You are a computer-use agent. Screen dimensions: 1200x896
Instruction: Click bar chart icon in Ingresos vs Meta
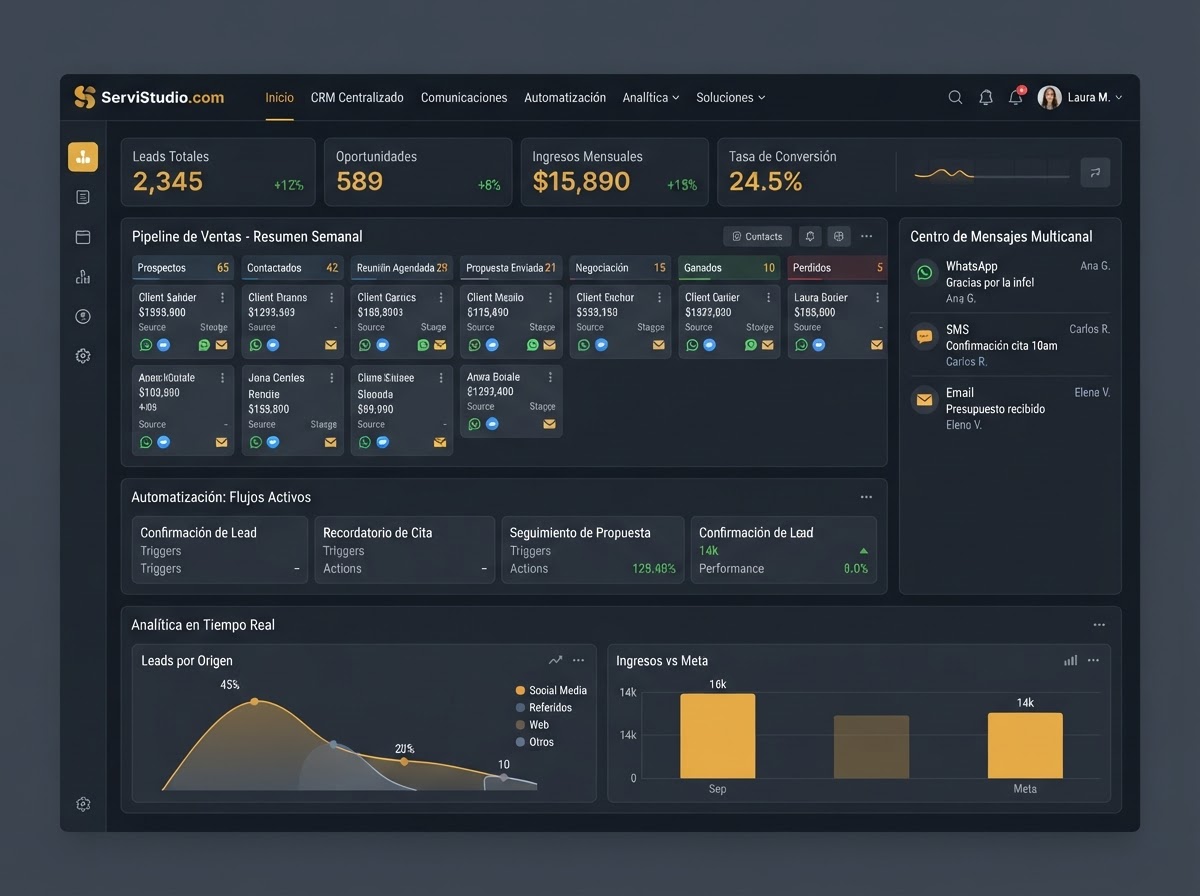click(1071, 660)
